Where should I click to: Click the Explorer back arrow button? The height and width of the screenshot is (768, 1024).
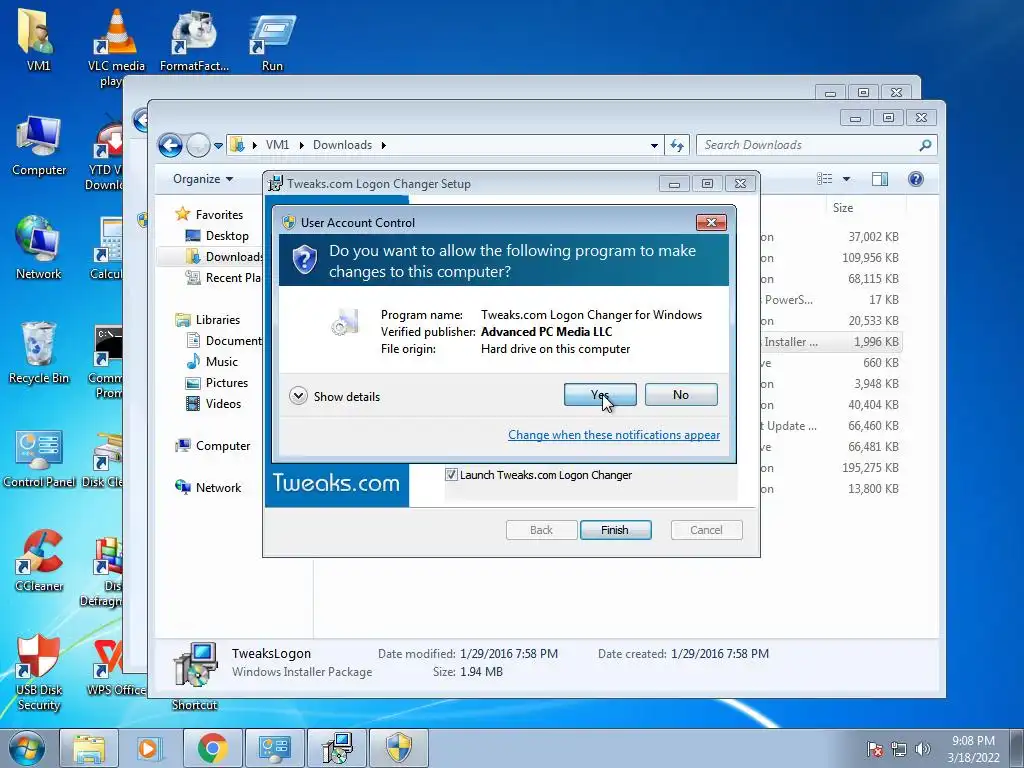(x=170, y=145)
